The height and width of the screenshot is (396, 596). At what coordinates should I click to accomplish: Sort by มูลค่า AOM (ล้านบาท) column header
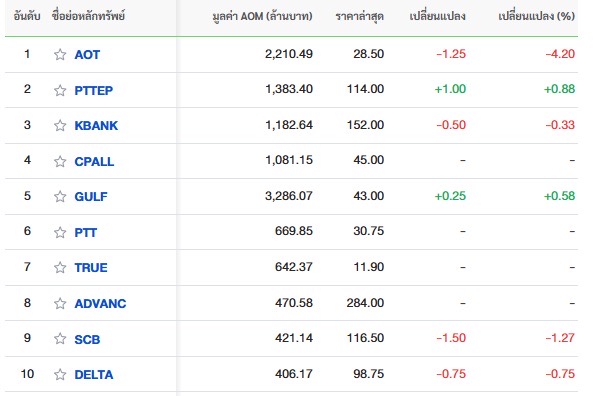click(263, 16)
